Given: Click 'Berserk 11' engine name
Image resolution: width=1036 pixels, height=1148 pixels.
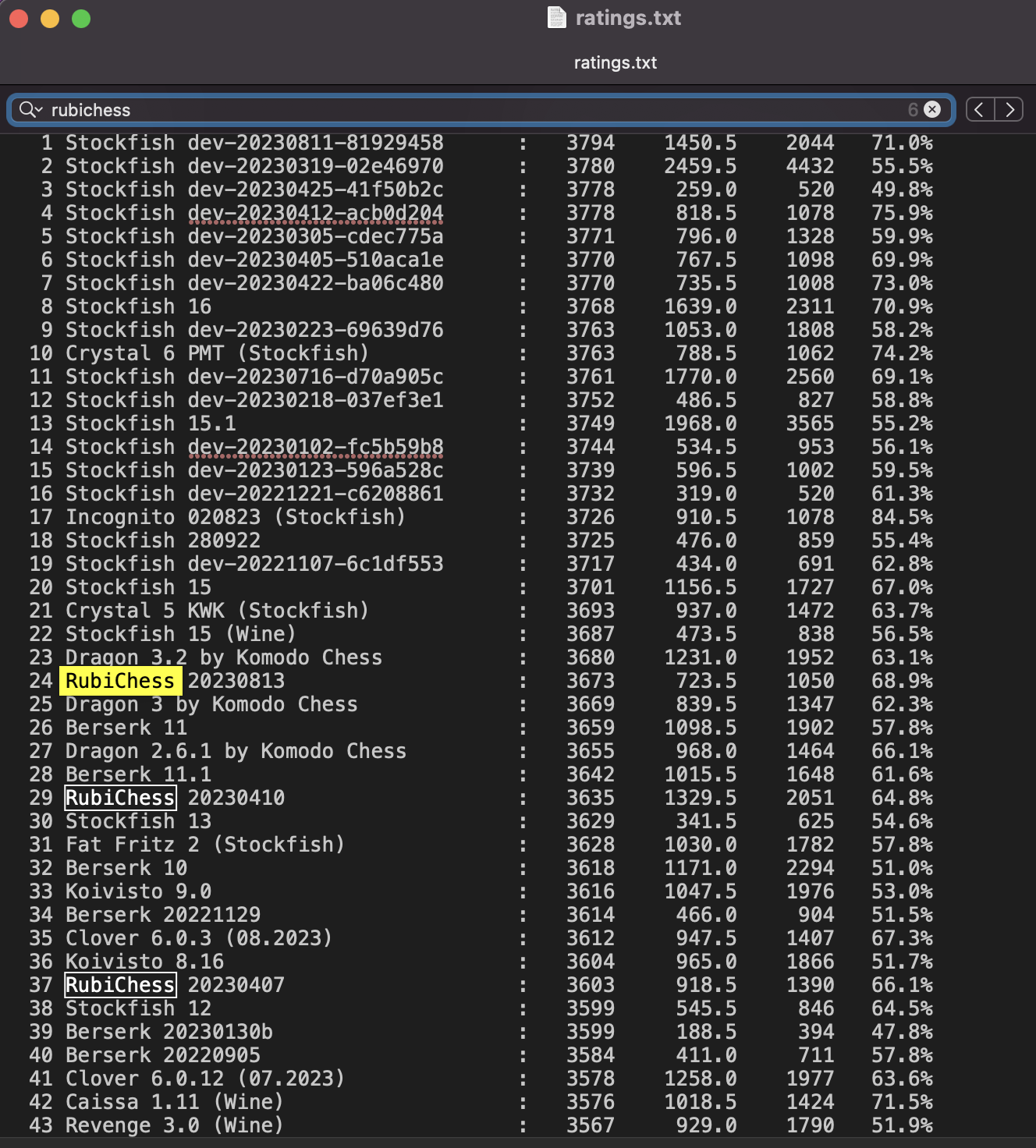Looking at the screenshot, I should pyautogui.click(x=126, y=728).
